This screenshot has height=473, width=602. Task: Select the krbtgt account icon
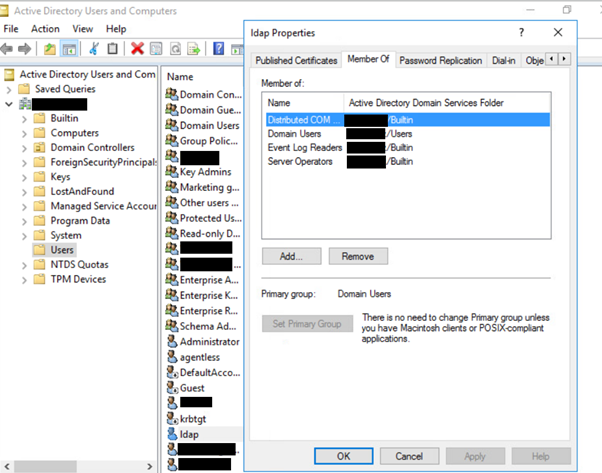point(172,418)
